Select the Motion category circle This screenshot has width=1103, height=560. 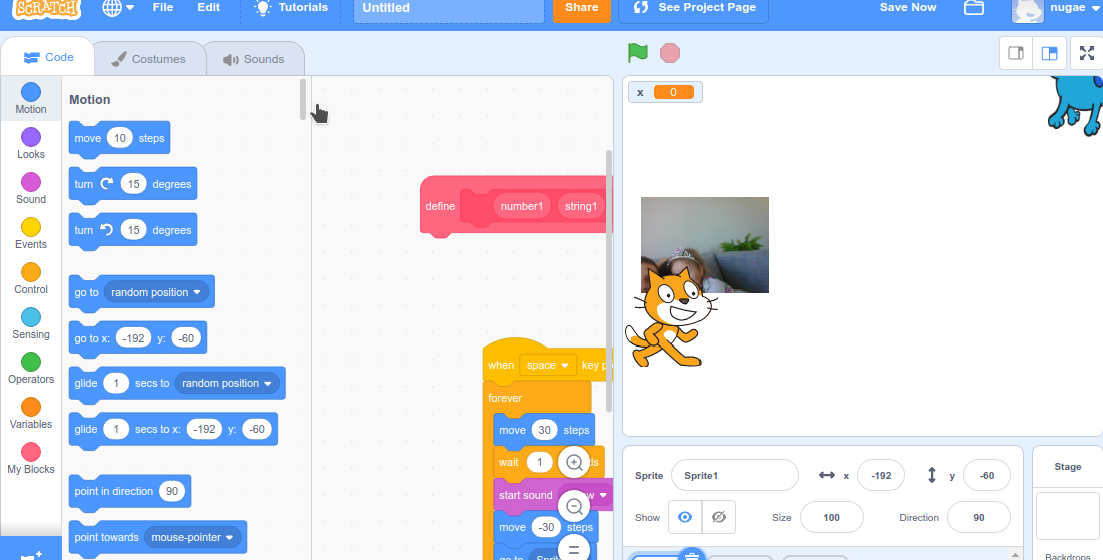click(x=31, y=92)
